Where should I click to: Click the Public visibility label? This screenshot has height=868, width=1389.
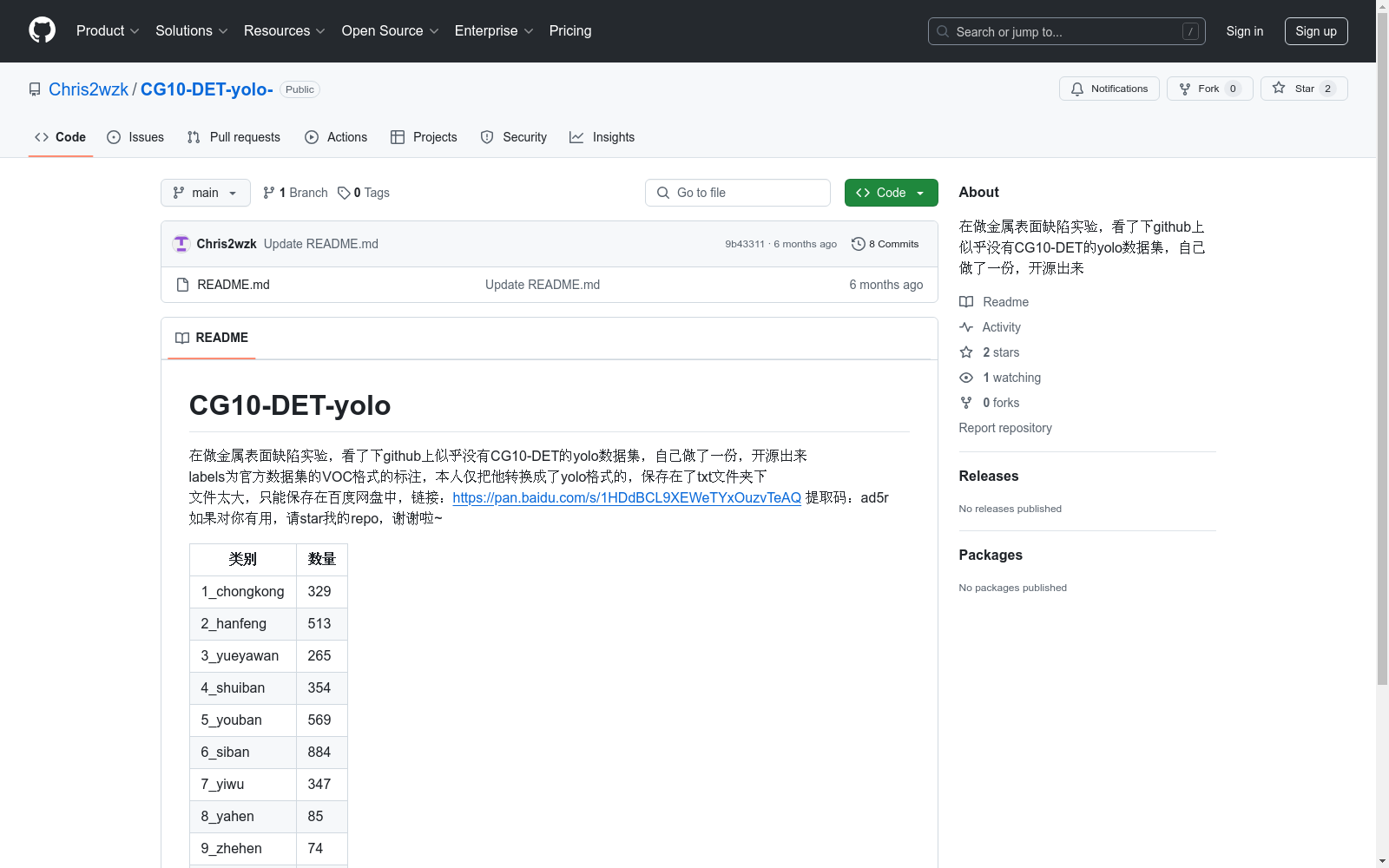[300, 89]
